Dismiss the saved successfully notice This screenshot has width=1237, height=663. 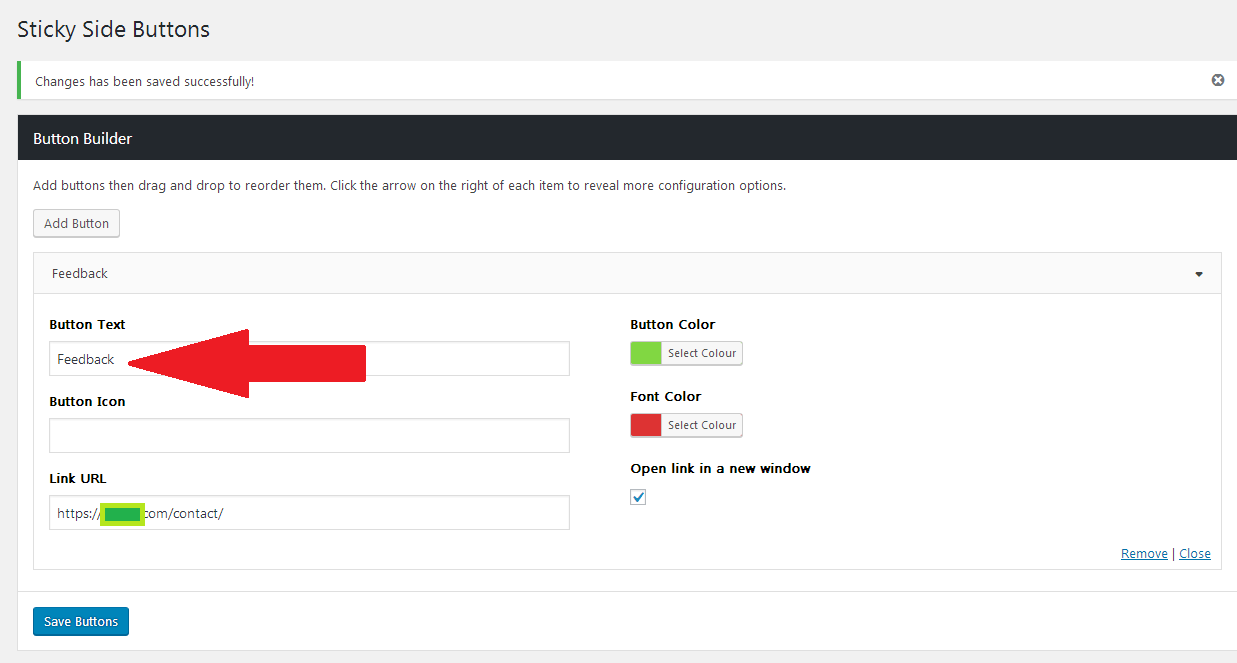pos(1217,80)
